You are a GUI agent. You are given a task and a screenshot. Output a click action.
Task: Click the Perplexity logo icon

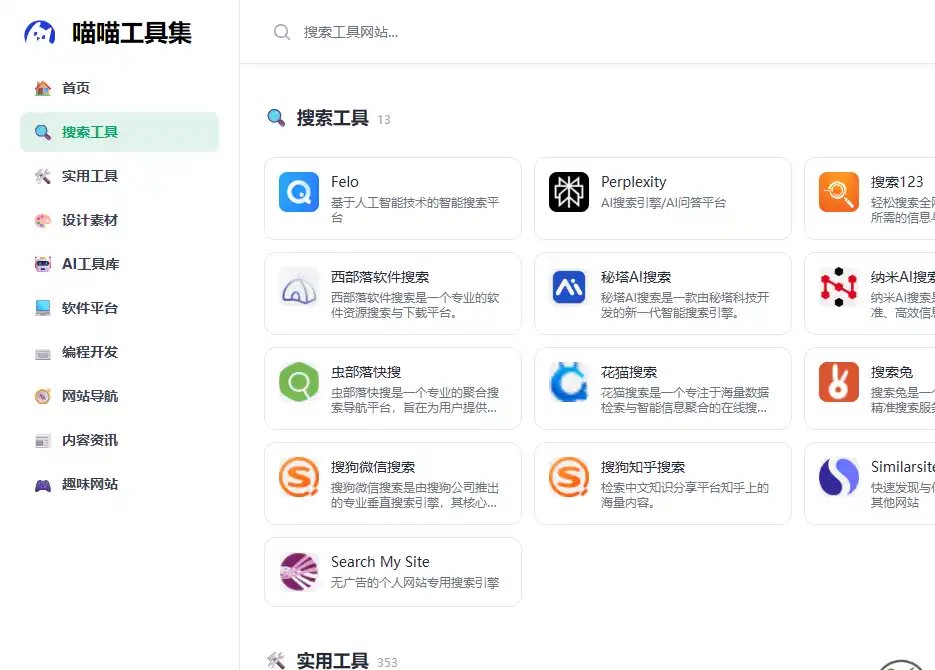(569, 192)
